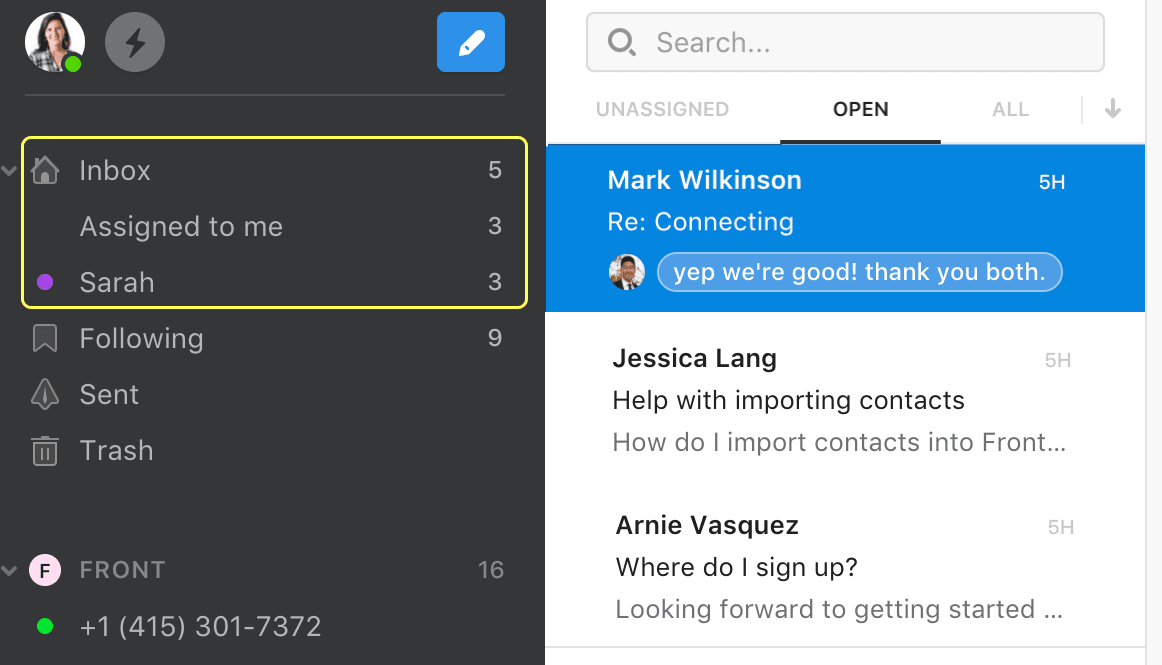The width and height of the screenshot is (1162, 665).
Task: Open the Assigned to me folder
Action: point(275,226)
